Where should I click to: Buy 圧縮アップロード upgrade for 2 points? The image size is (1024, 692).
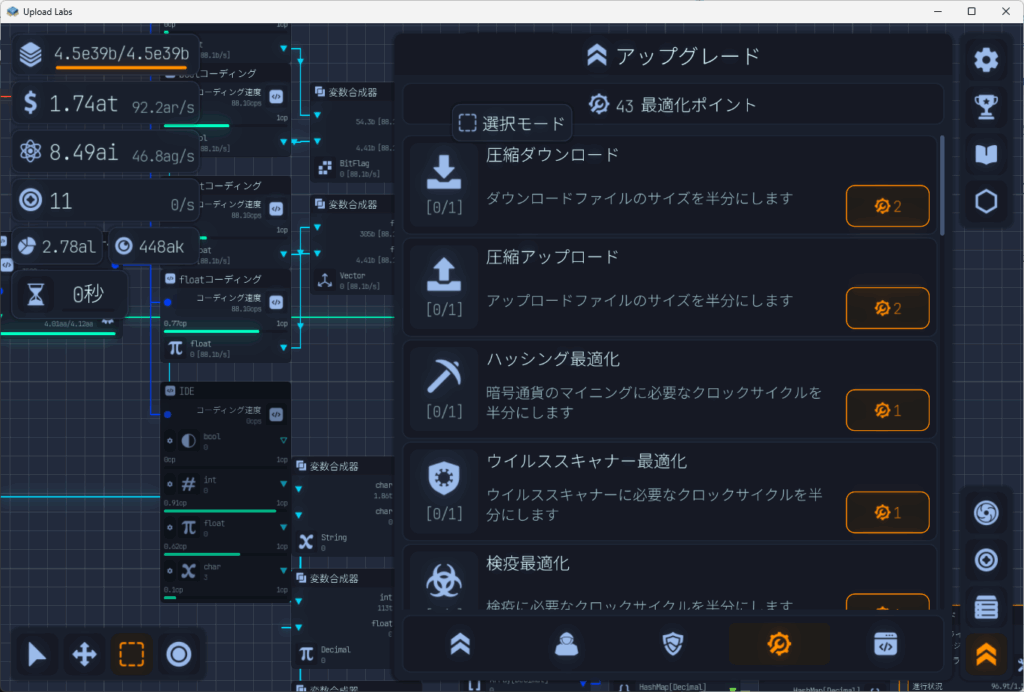tap(887, 308)
